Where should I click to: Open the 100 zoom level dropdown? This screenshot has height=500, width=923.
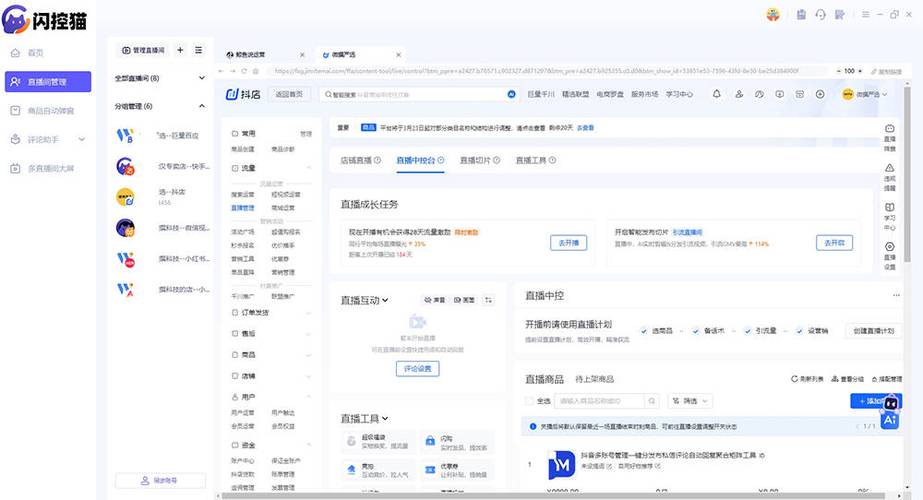tap(849, 71)
